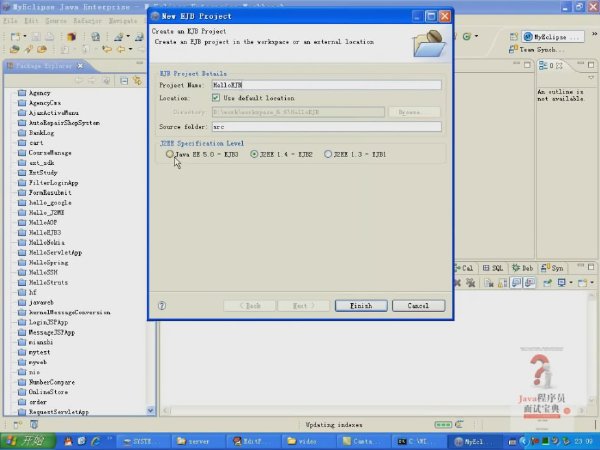Screen dimensions: 600x450
Task: Switch to MyEclipse perspective button
Action: coord(553,37)
